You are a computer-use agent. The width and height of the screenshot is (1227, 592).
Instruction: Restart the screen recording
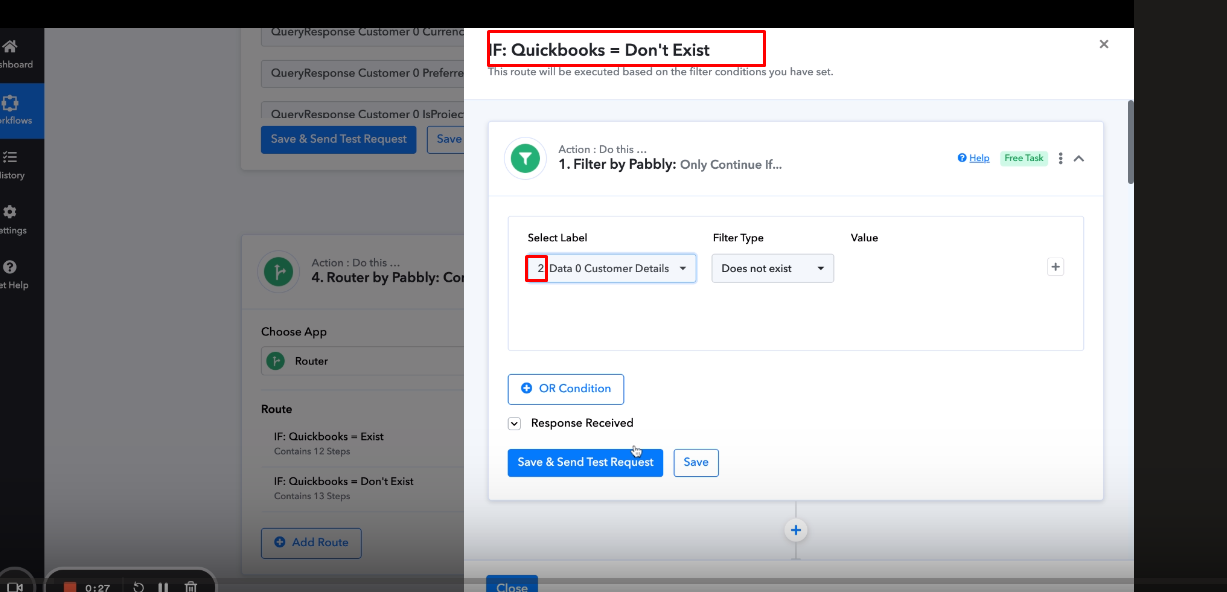138,587
